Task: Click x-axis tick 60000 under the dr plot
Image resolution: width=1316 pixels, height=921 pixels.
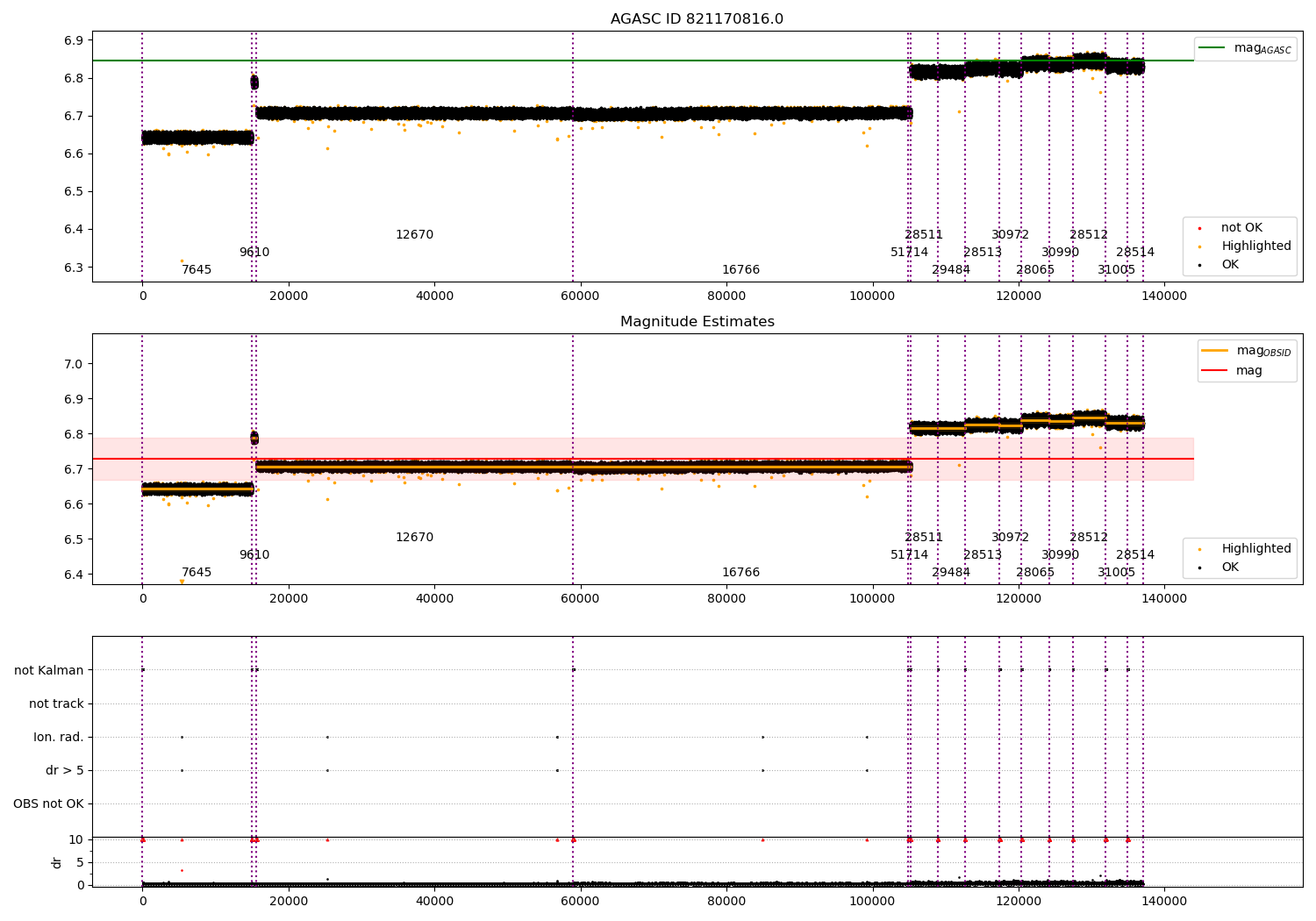Action: pyautogui.click(x=580, y=901)
